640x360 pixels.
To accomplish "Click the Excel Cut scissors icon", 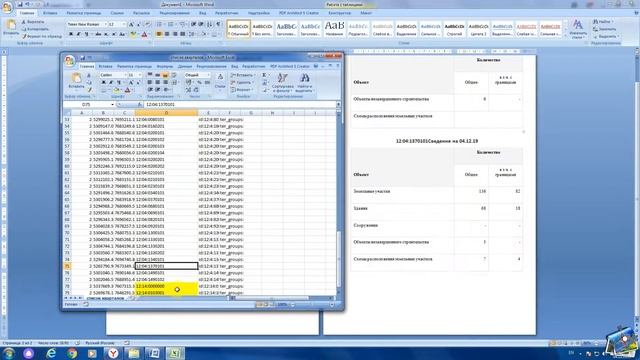I will point(89,76).
